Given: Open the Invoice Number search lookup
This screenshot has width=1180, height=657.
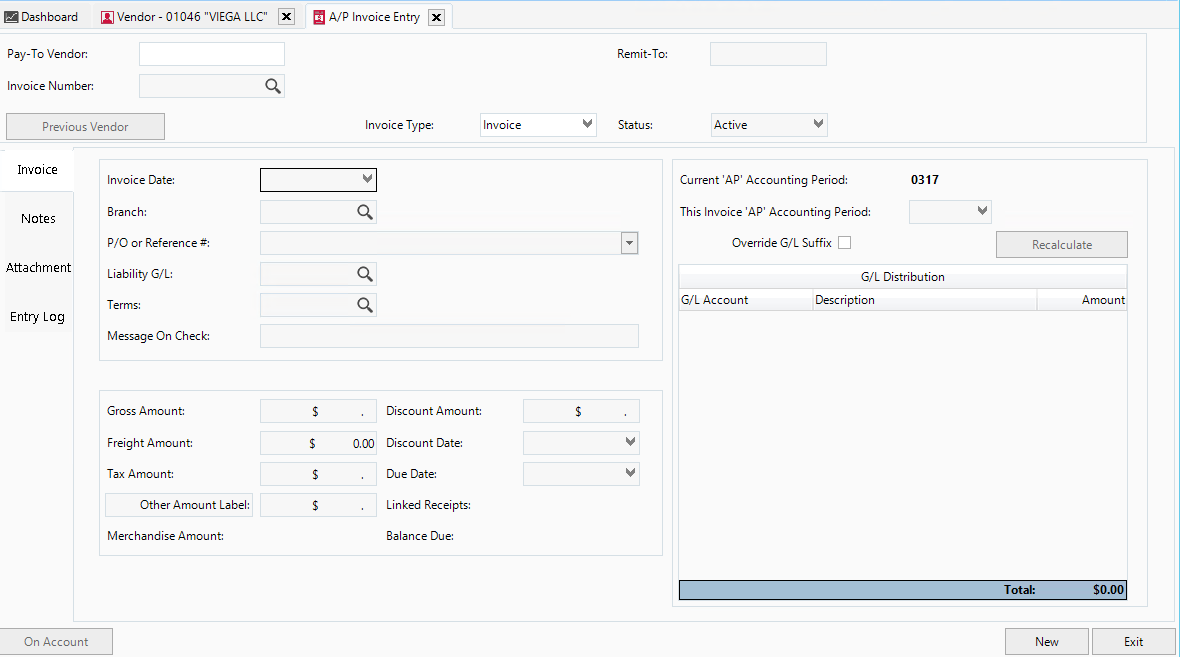Looking at the screenshot, I should point(272,86).
